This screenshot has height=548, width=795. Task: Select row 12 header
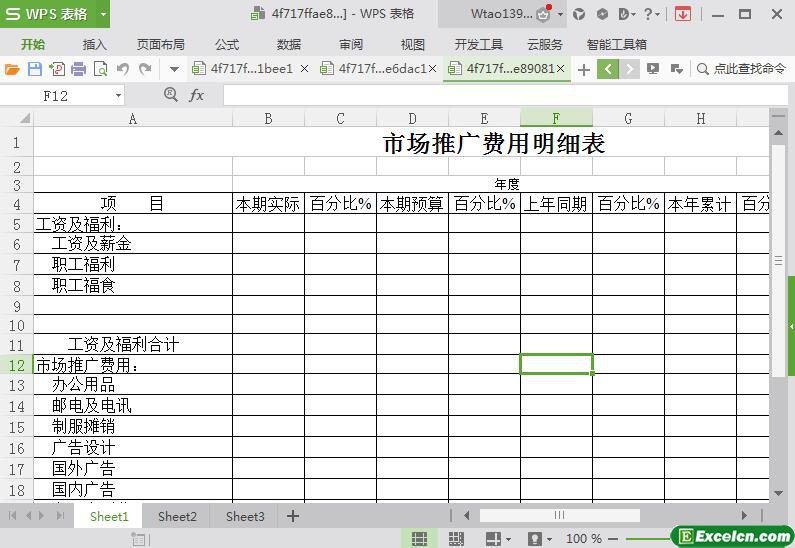(16, 365)
